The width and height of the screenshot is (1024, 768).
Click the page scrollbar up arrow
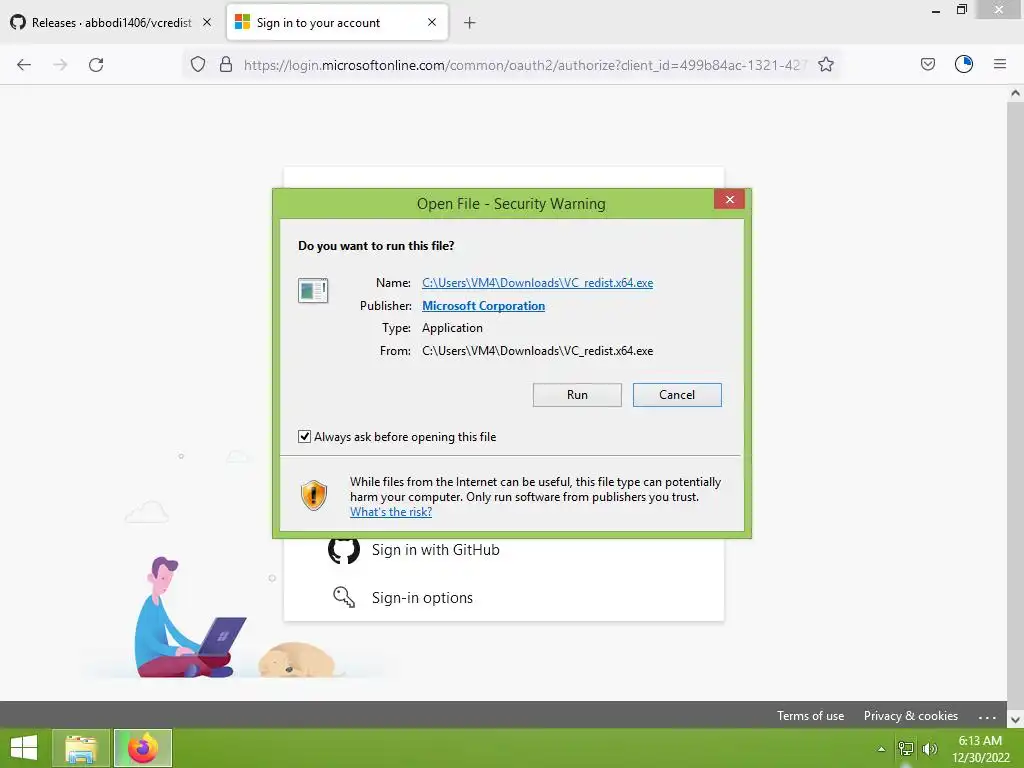click(1015, 93)
